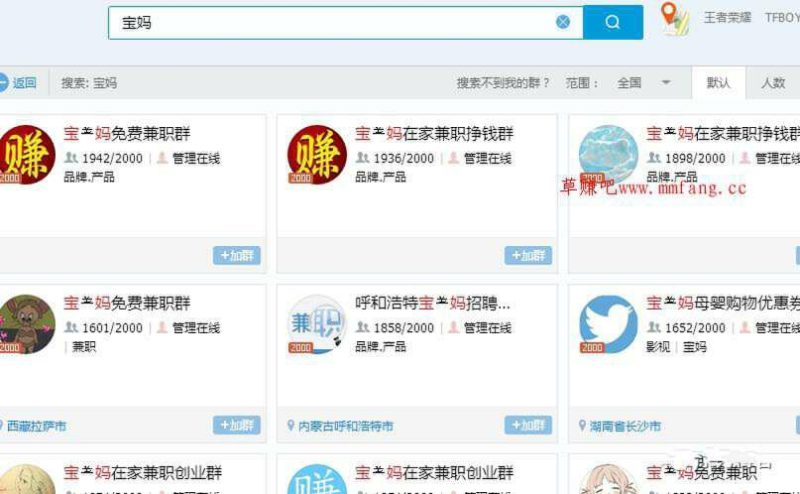Open the title 宝妈在家兼职挣钱群 with 1898 members
Screen dimensions: 800x494
(723, 134)
